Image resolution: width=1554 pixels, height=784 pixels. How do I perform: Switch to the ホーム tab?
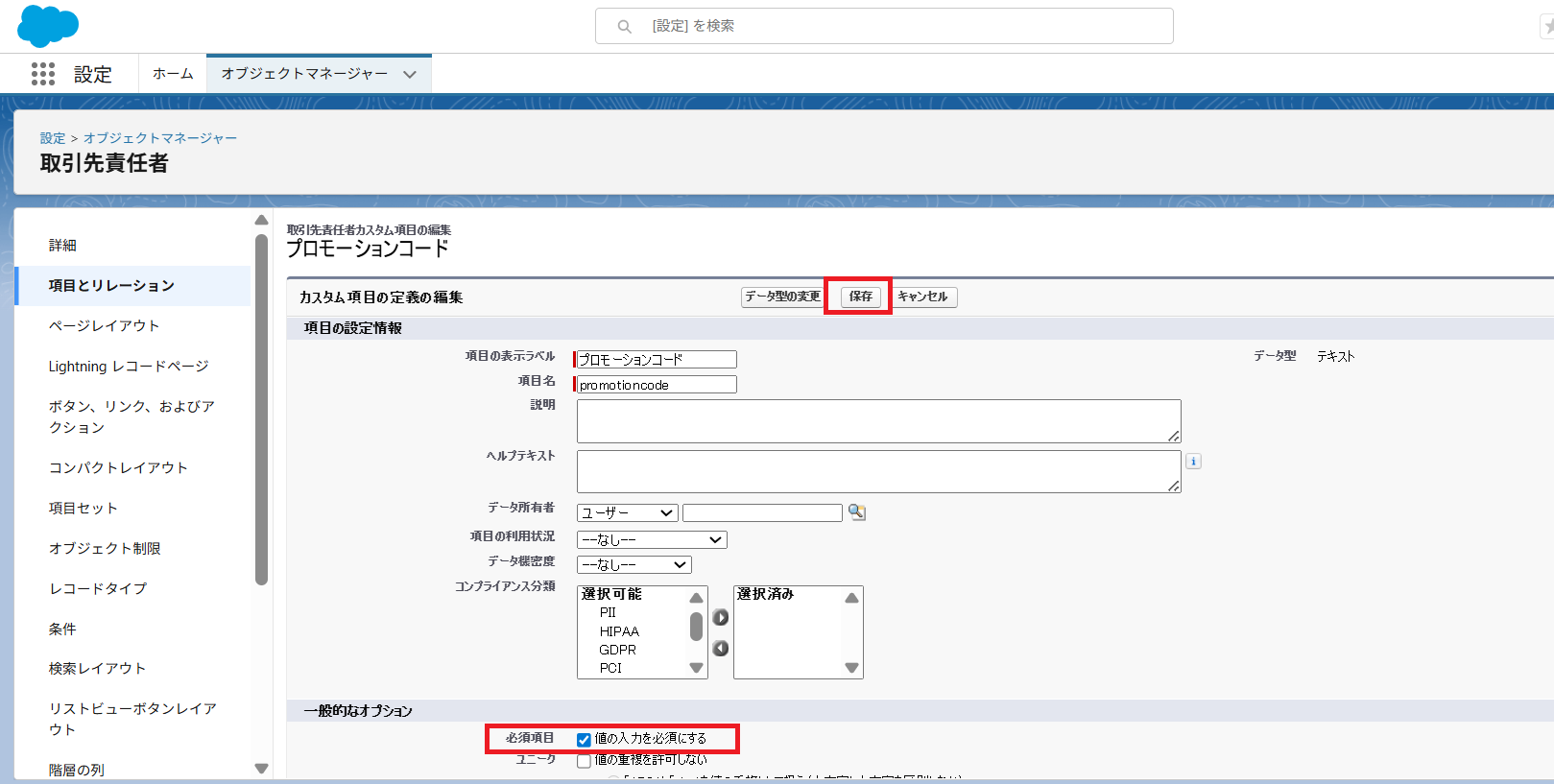click(173, 74)
